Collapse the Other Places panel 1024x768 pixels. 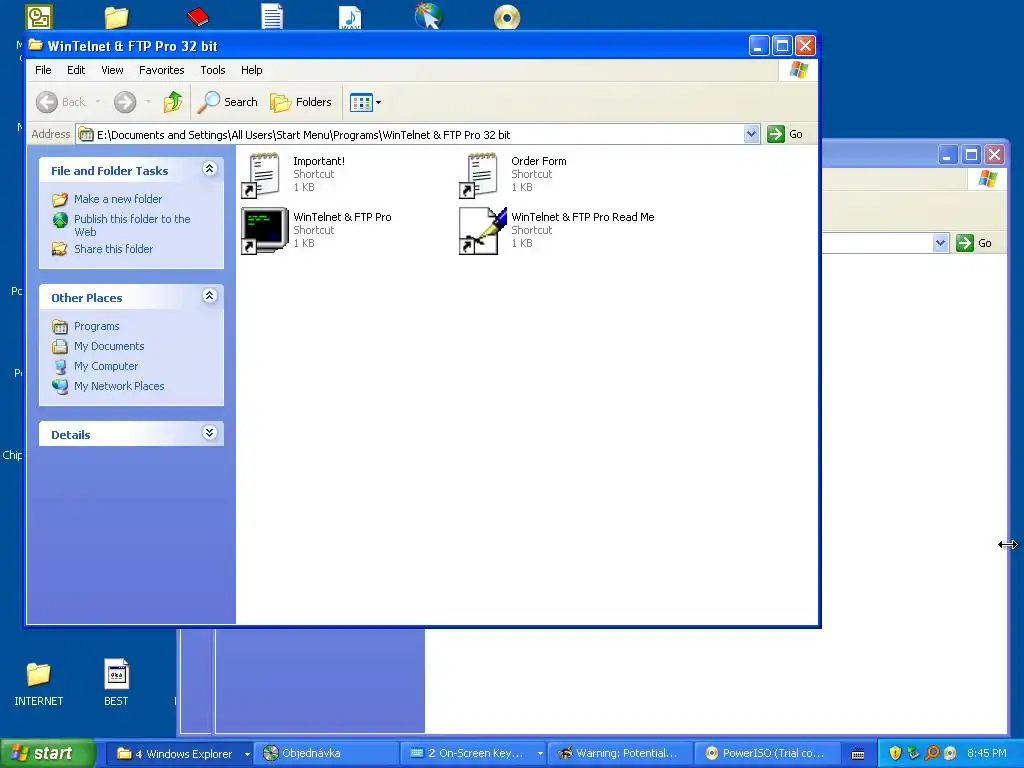tap(210, 296)
